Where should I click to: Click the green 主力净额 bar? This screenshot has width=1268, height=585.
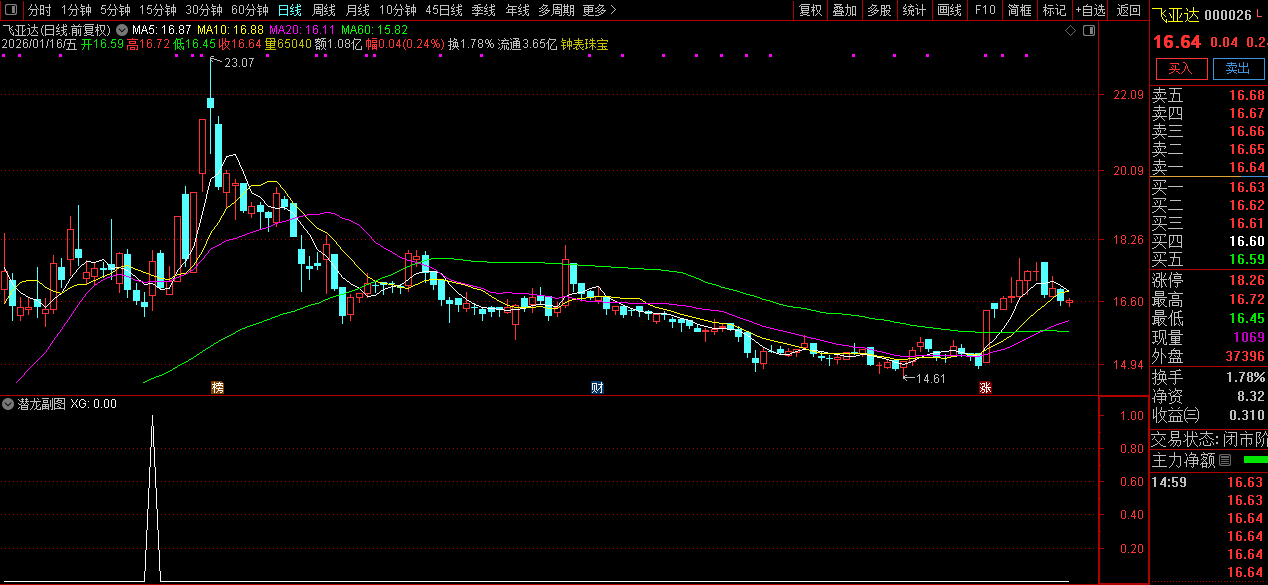tap(1253, 460)
